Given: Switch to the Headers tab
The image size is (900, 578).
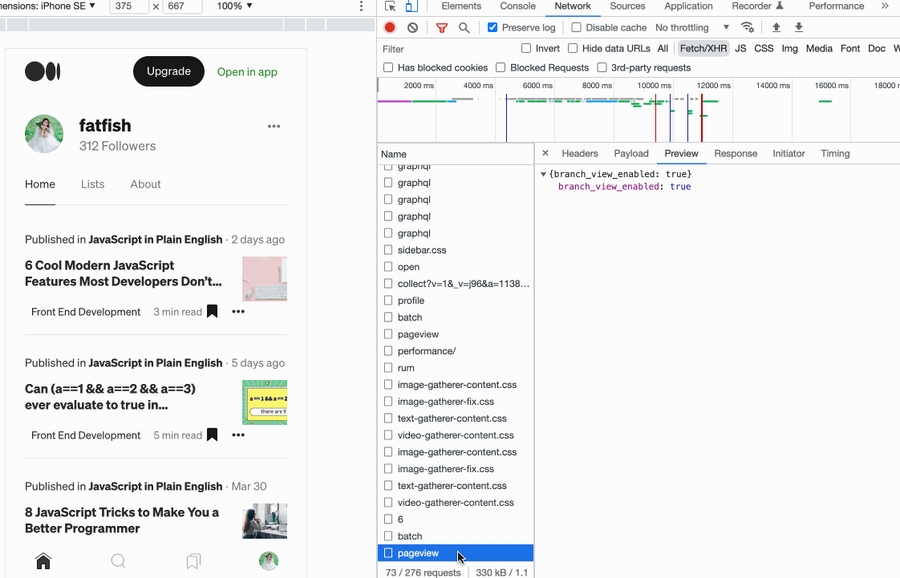Looking at the screenshot, I should pos(579,154).
